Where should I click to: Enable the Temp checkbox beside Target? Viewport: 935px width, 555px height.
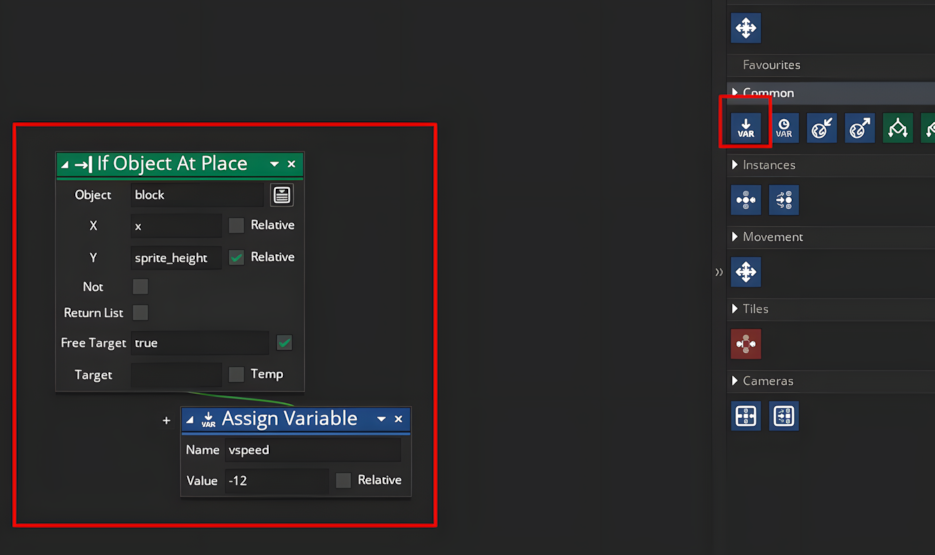coord(237,374)
